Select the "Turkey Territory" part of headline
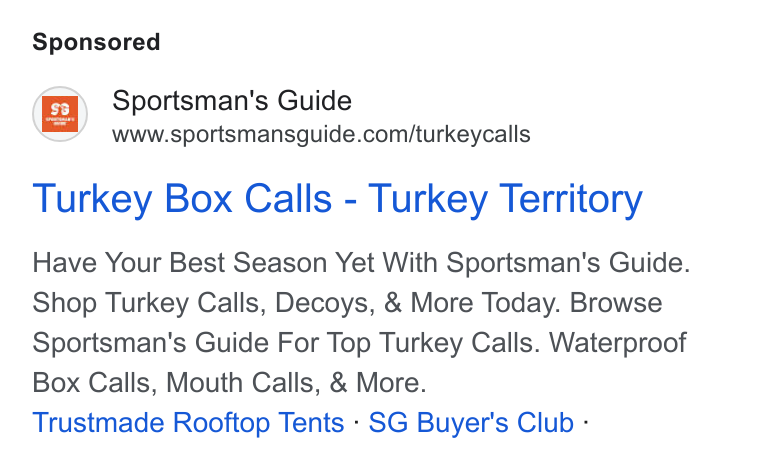The height and width of the screenshot is (466, 760). 506,199
